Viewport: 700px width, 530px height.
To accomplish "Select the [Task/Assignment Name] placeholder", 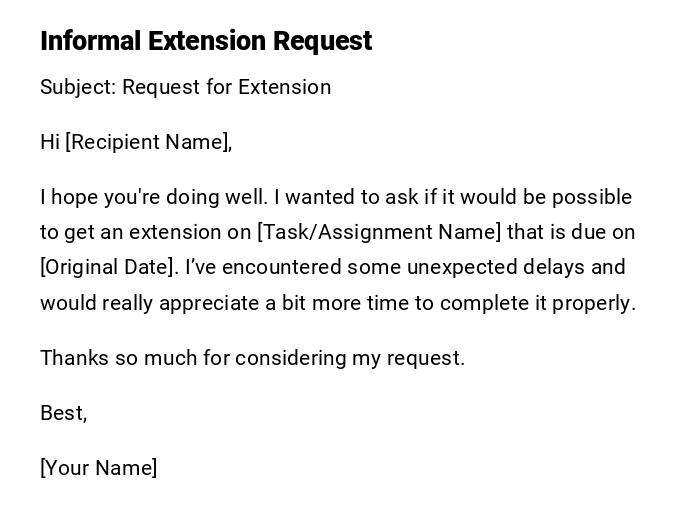I will click(x=379, y=232).
